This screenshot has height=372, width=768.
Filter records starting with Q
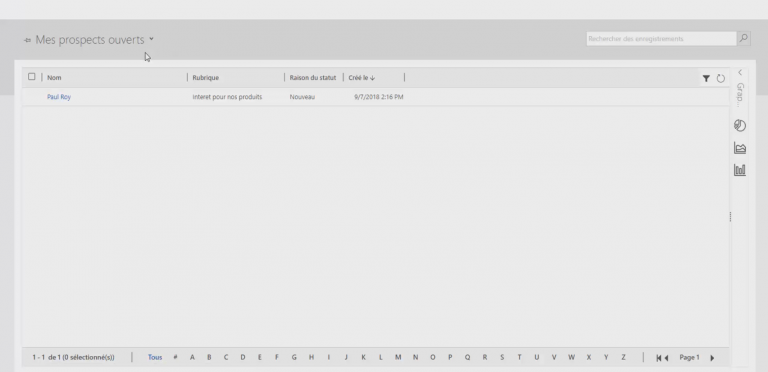point(467,357)
